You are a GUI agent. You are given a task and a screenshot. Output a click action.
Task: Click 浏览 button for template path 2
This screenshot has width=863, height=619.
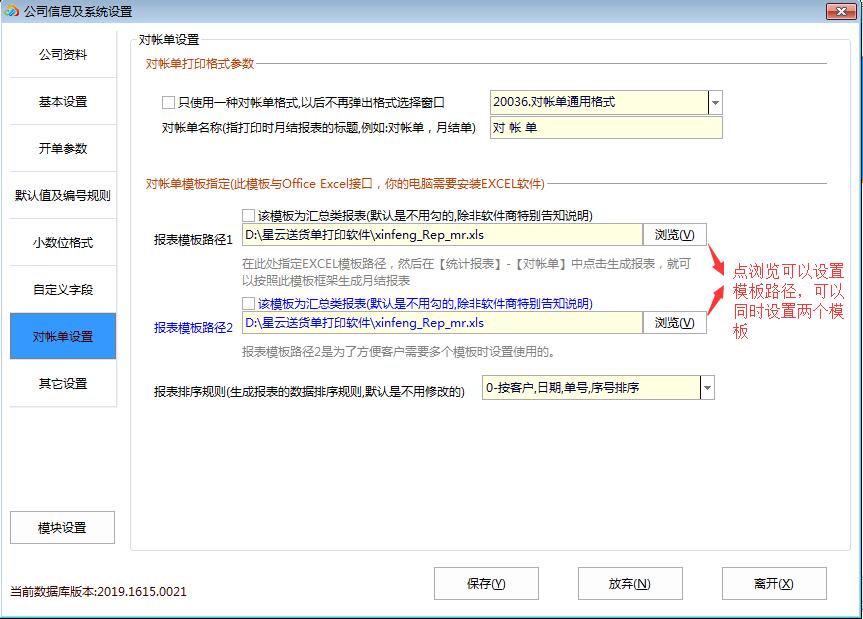point(675,323)
